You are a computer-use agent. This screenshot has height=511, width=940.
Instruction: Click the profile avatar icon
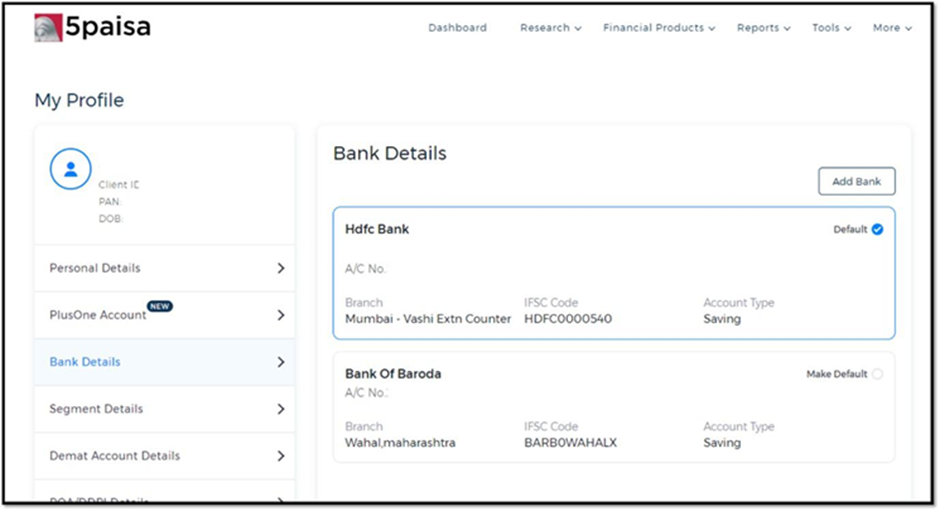point(71,169)
